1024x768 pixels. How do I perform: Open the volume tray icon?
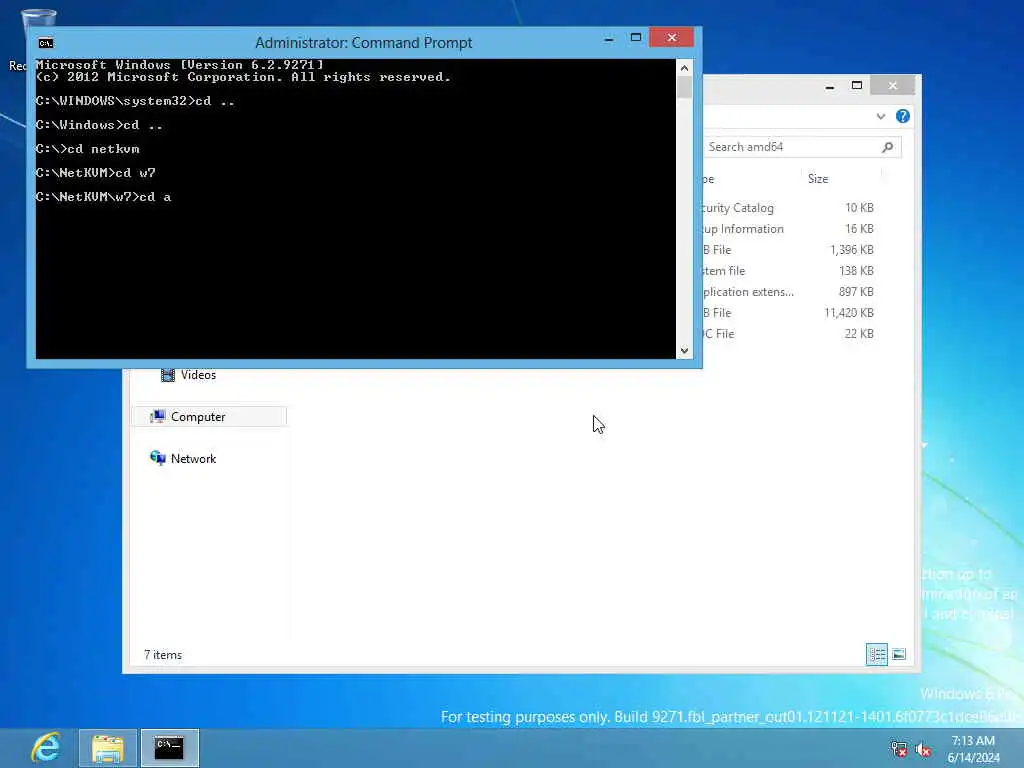click(923, 749)
